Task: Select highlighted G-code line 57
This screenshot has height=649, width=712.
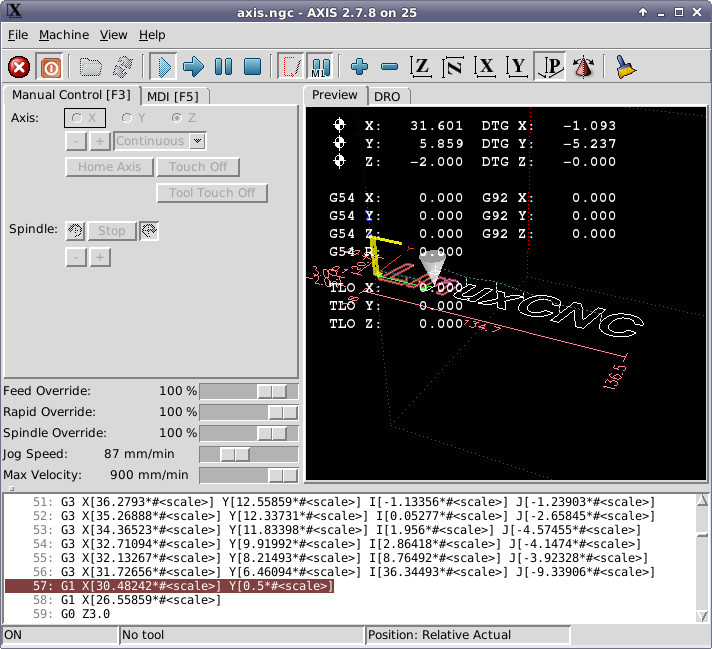Action: 169,586
